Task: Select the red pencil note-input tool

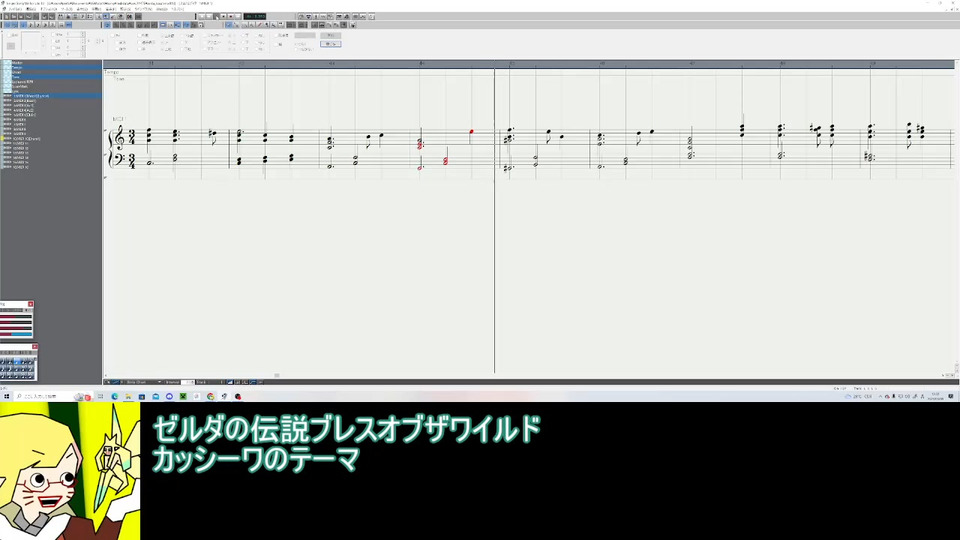Action: [x=259, y=25]
